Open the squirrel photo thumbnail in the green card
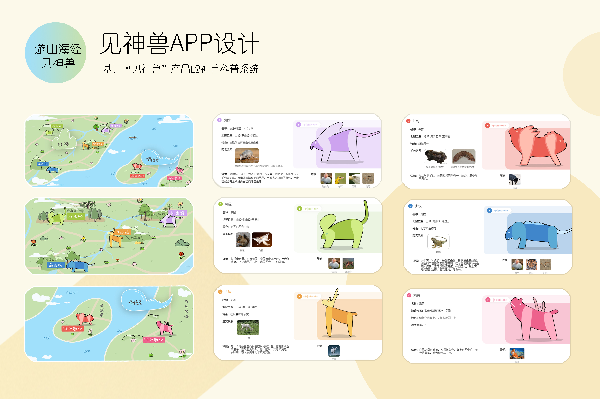 pos(243,239)
